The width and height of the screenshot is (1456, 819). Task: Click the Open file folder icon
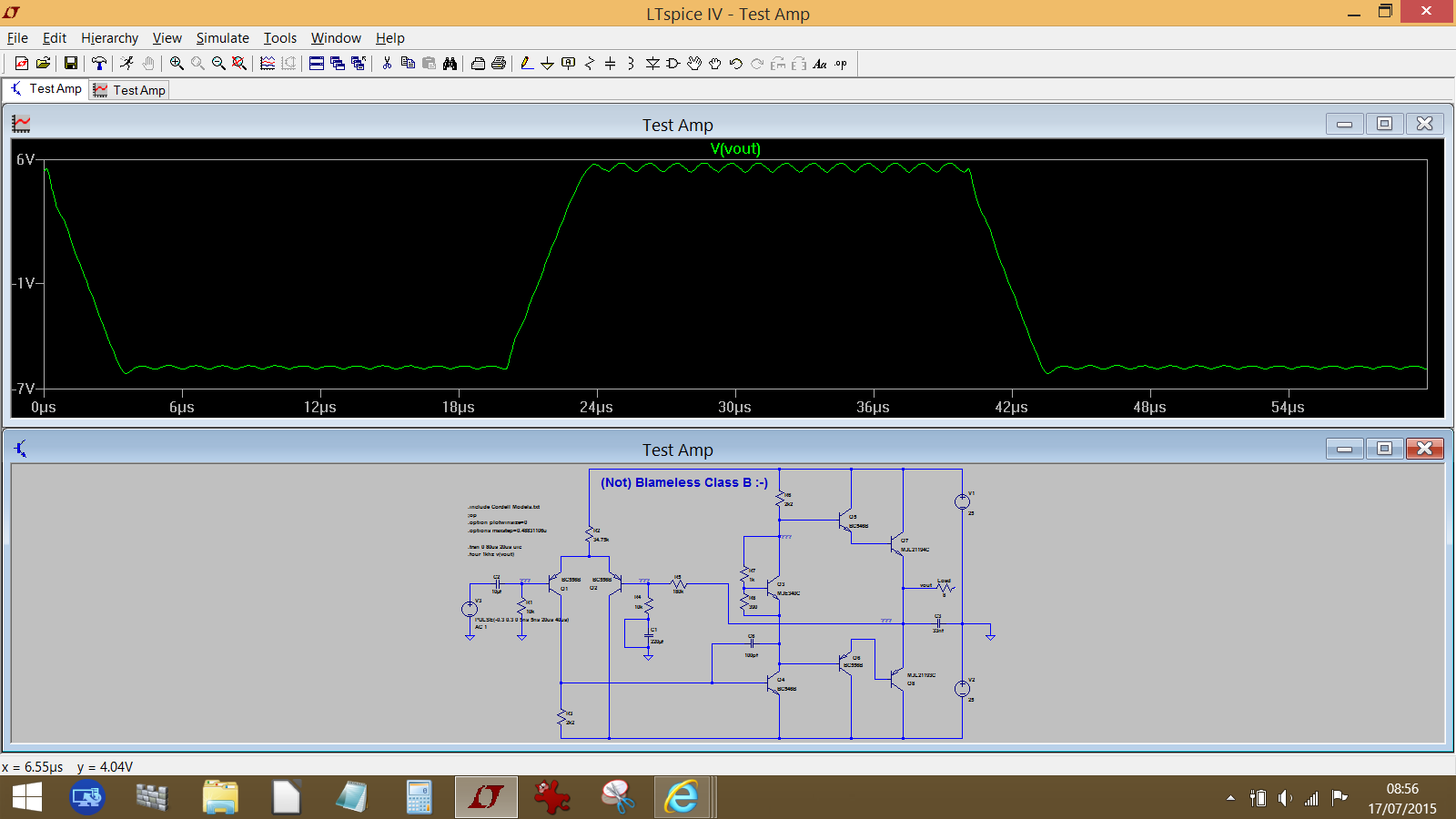pos(42,63)
